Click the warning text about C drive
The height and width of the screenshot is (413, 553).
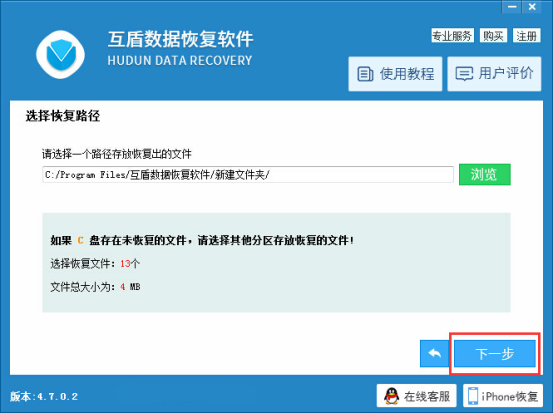[x=202, y=241]
